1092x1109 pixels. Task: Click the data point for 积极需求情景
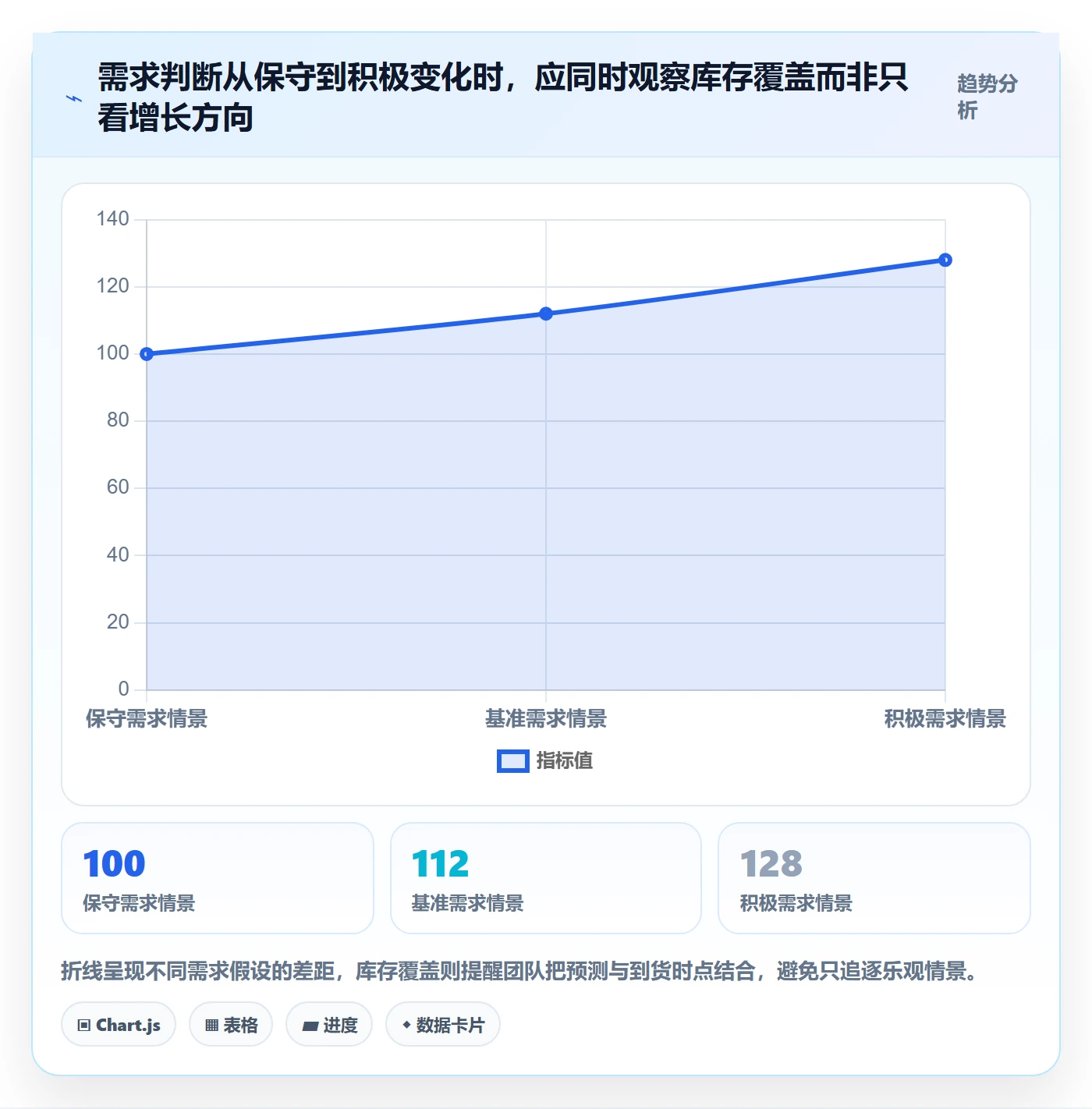click(x=945, y=260)
